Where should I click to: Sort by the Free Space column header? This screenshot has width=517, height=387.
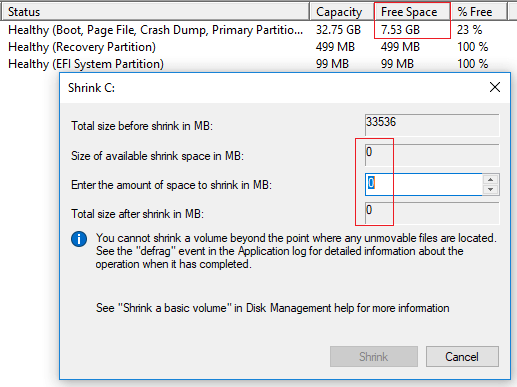pos(412,12)
